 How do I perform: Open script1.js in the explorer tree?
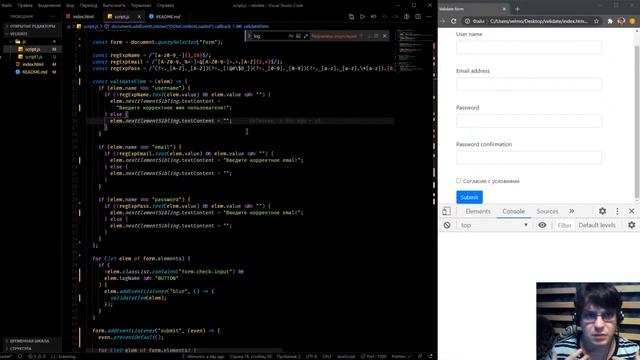[x=33, y=57]
